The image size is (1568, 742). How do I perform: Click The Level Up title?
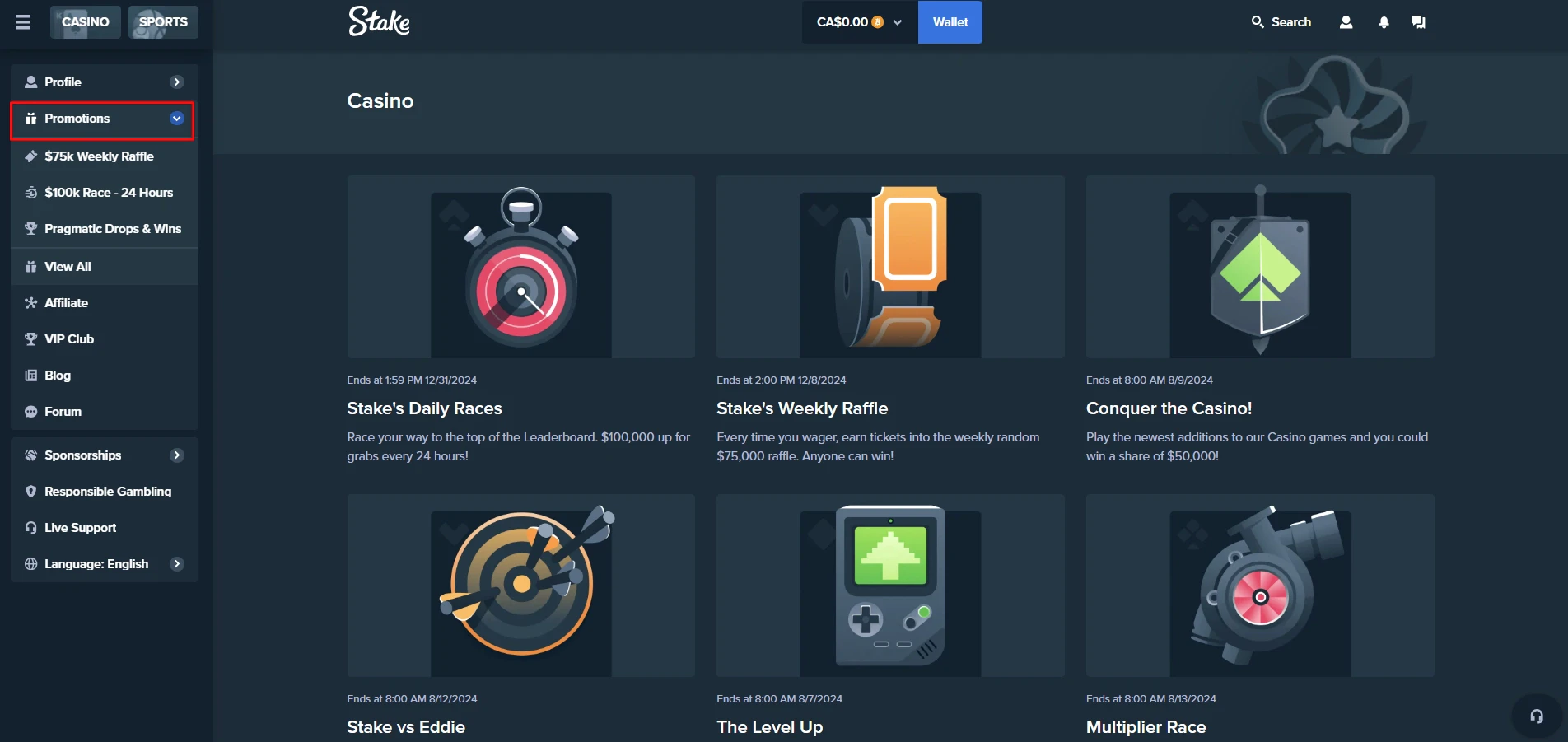point(769,727)
